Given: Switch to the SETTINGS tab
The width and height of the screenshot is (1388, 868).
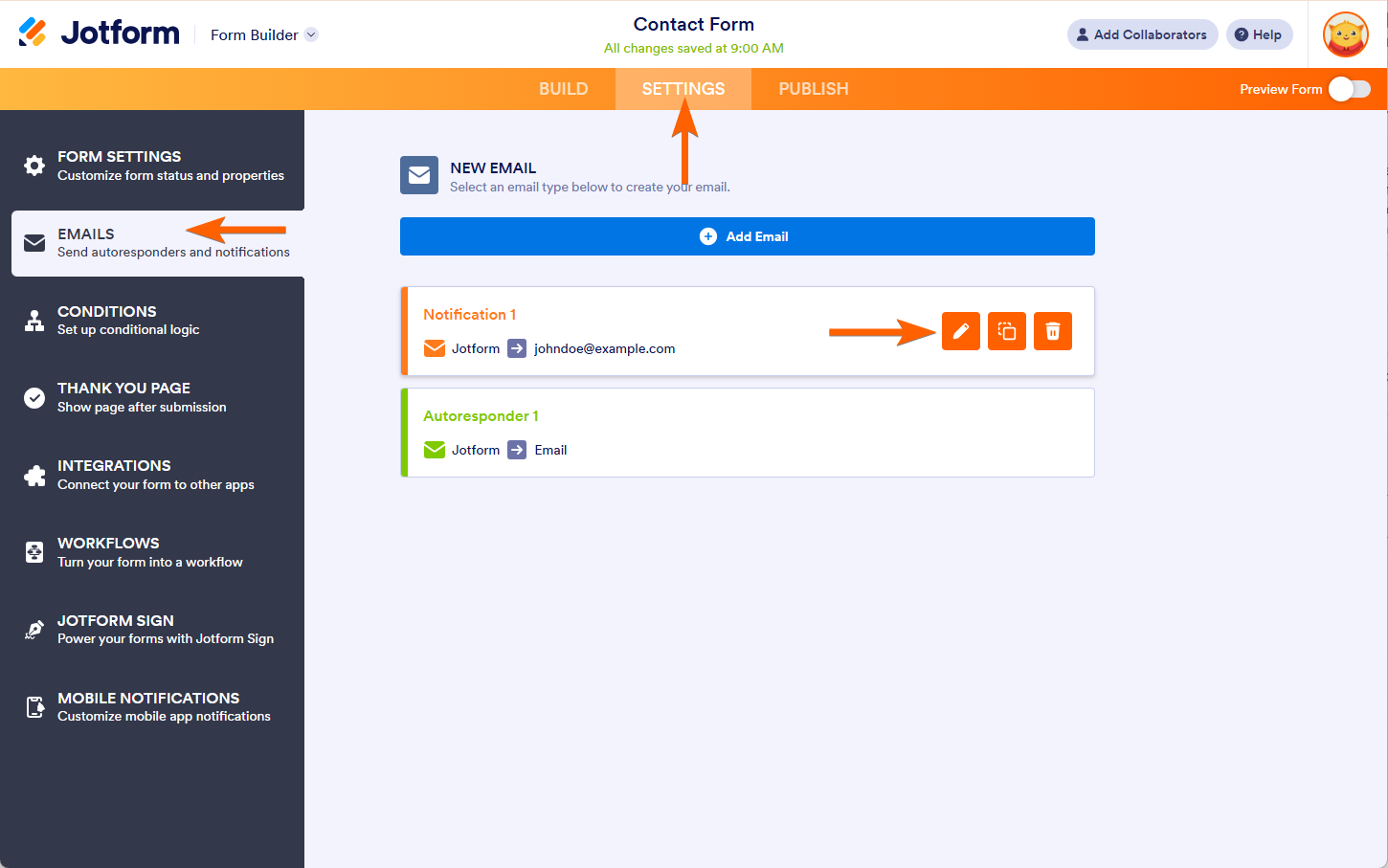Looking at the screenshot, I should 683,89.
